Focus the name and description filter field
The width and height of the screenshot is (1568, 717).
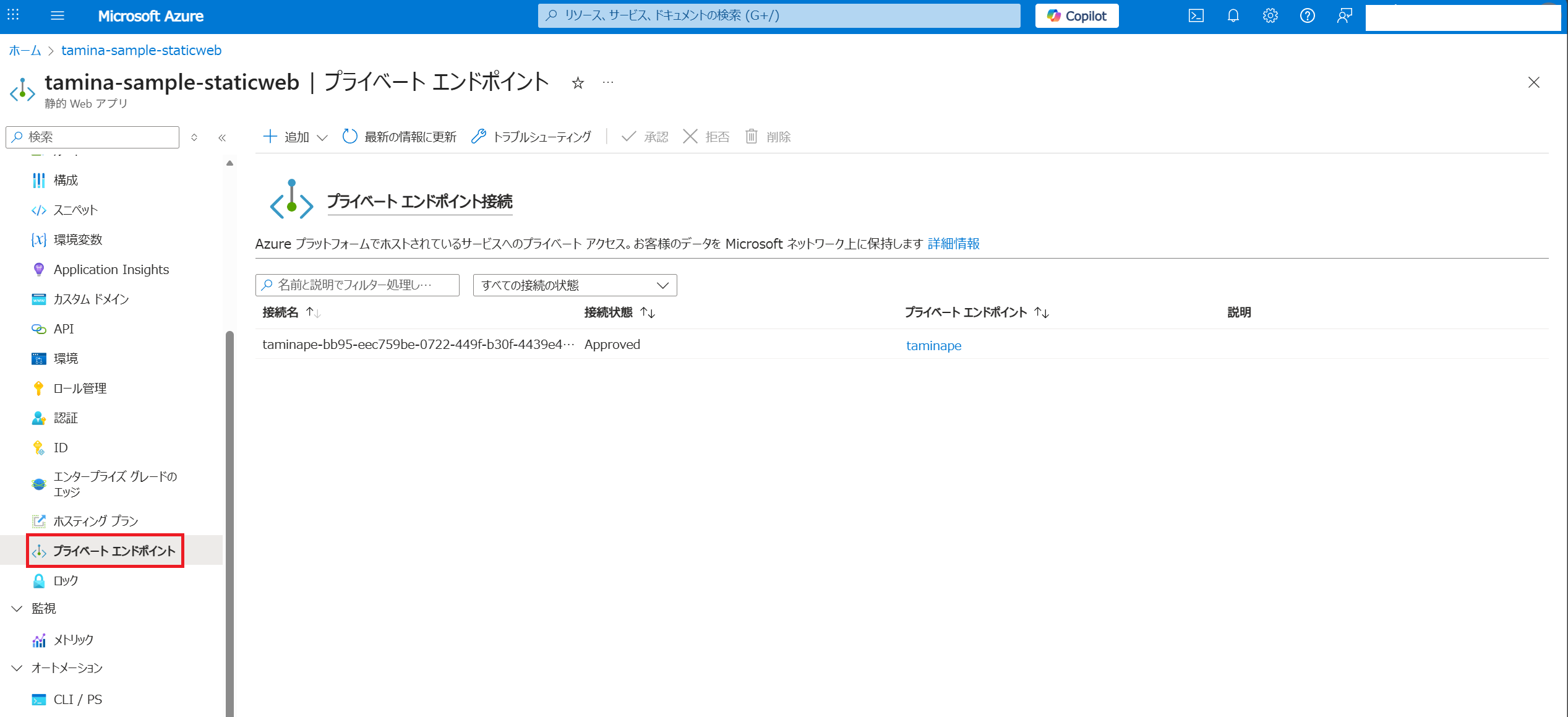(358, 285)
